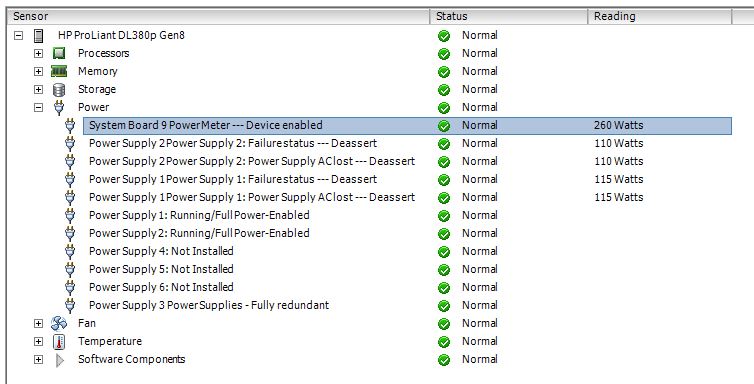This screenshot has width=754, height=384.
Task: Click the HP ProLiant server icon
Action: coord(38,36)
